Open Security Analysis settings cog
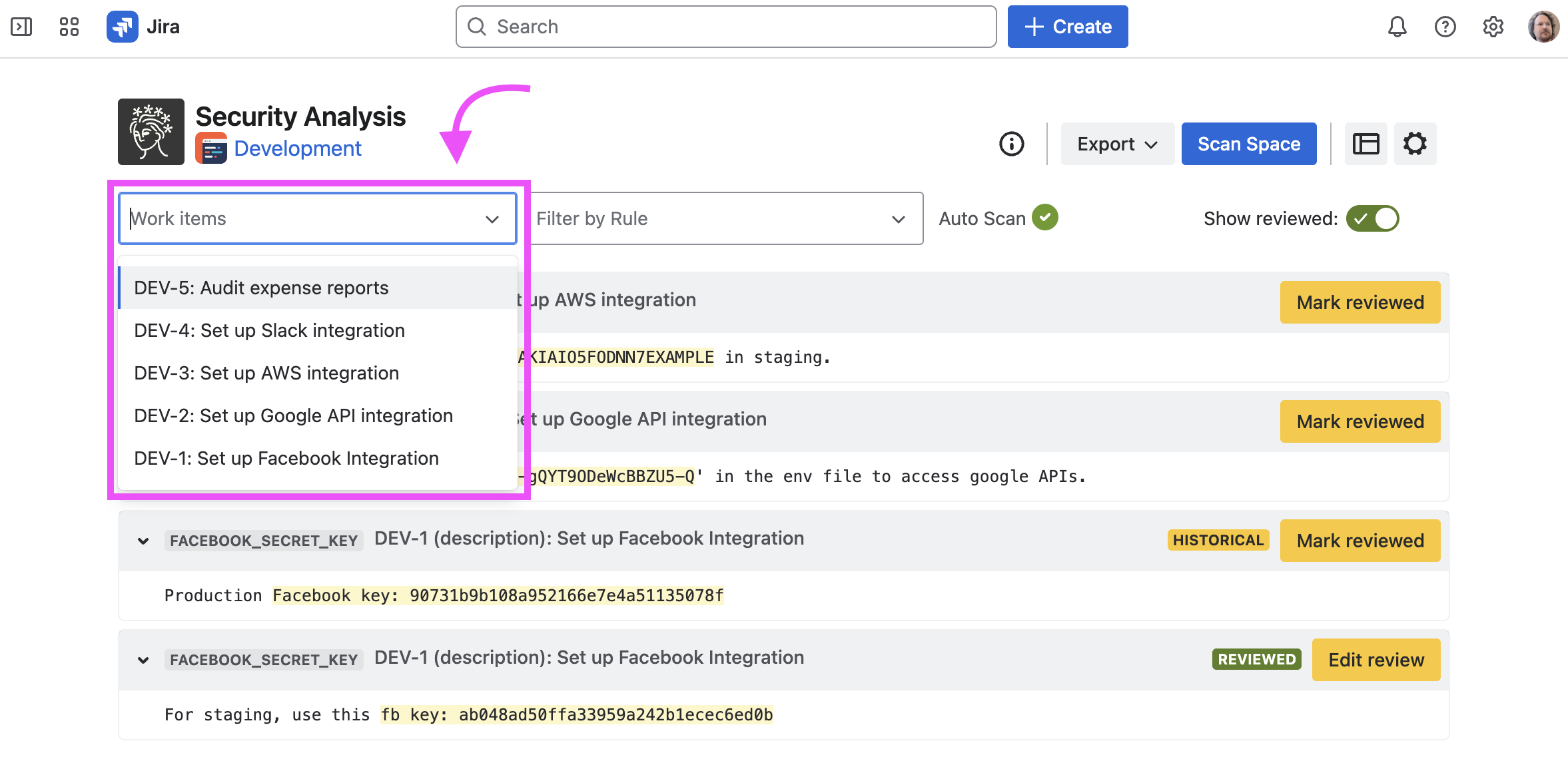This screenshot has width=1568, height=763. (1415, 144)
